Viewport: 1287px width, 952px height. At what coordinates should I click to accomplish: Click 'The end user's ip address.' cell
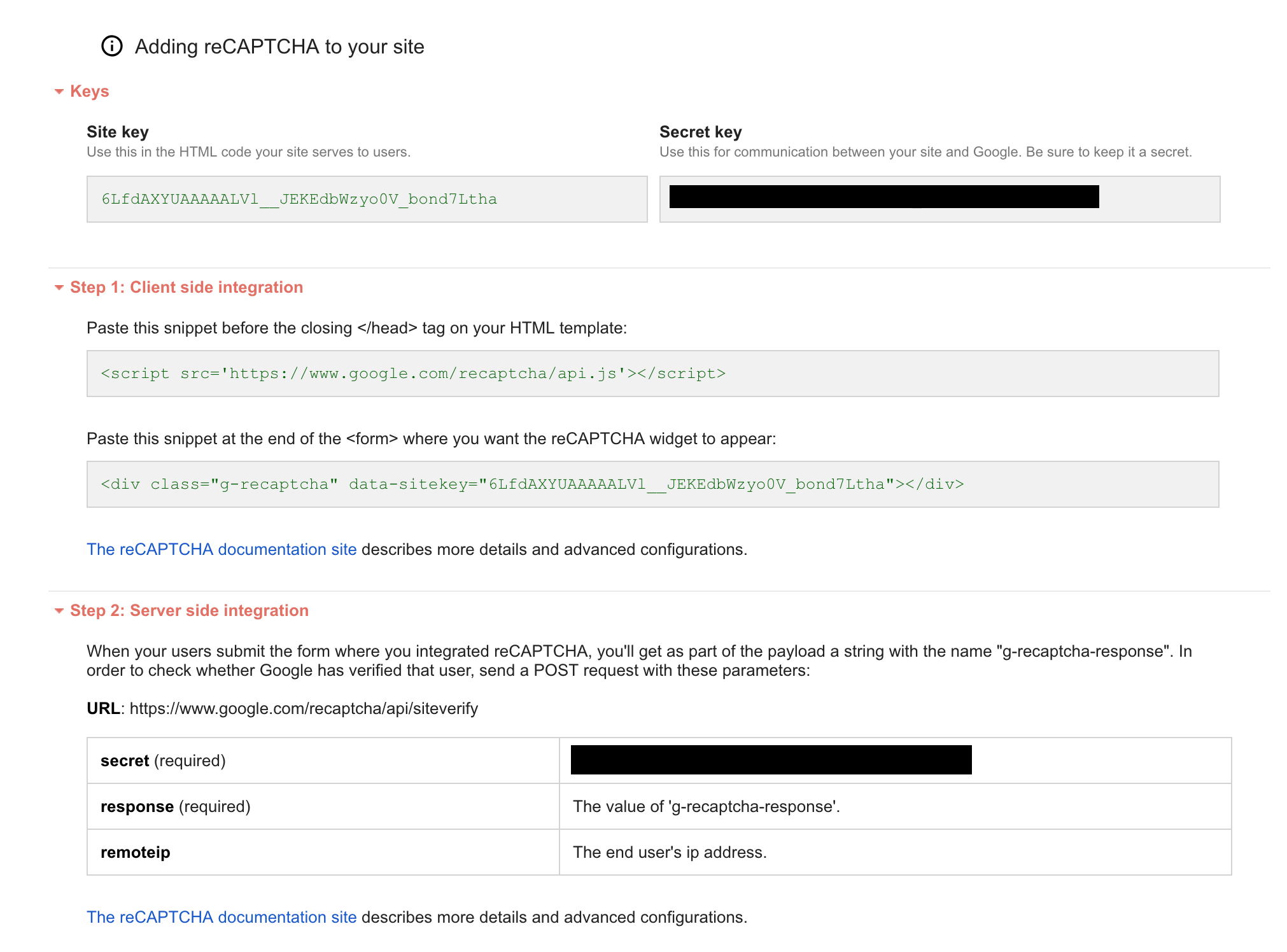[670, 853]
